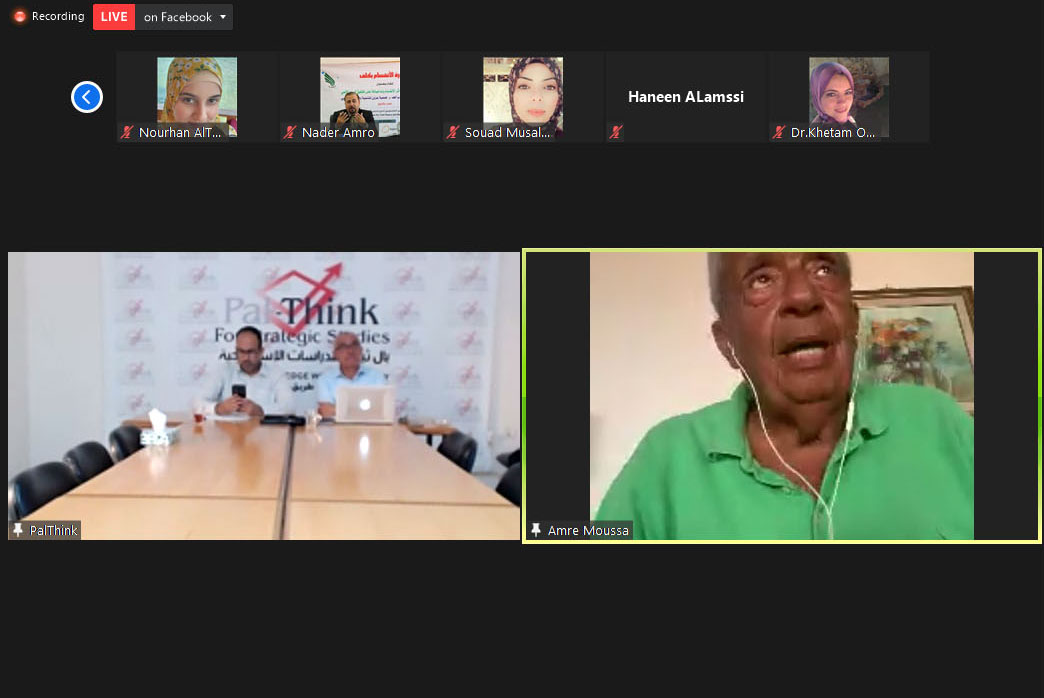Click muted mic icon on Nourhan's thumbnail
This screenshot has height=698, width=1044.
(127, 132)
